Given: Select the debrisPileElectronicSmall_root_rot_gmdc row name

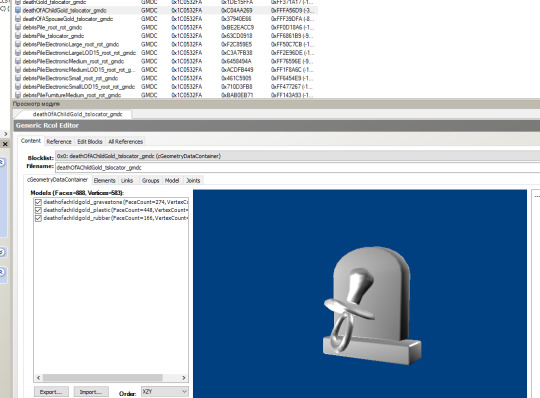Looking at the screenshot, I should point(70,78).
